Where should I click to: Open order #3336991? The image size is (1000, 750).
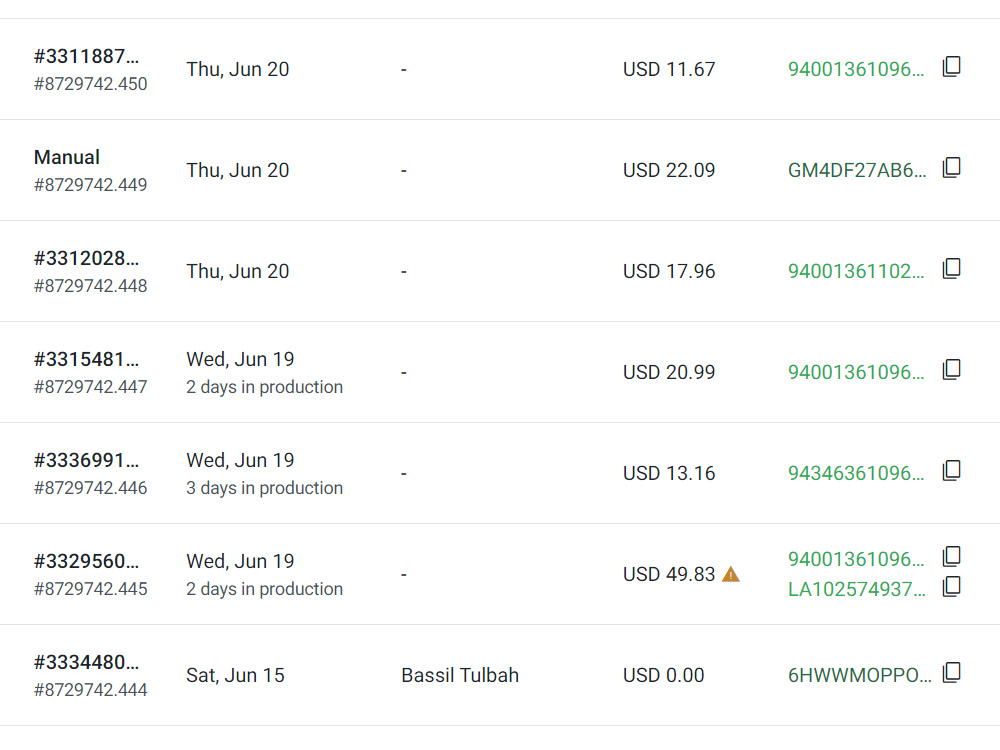(86, 460)
